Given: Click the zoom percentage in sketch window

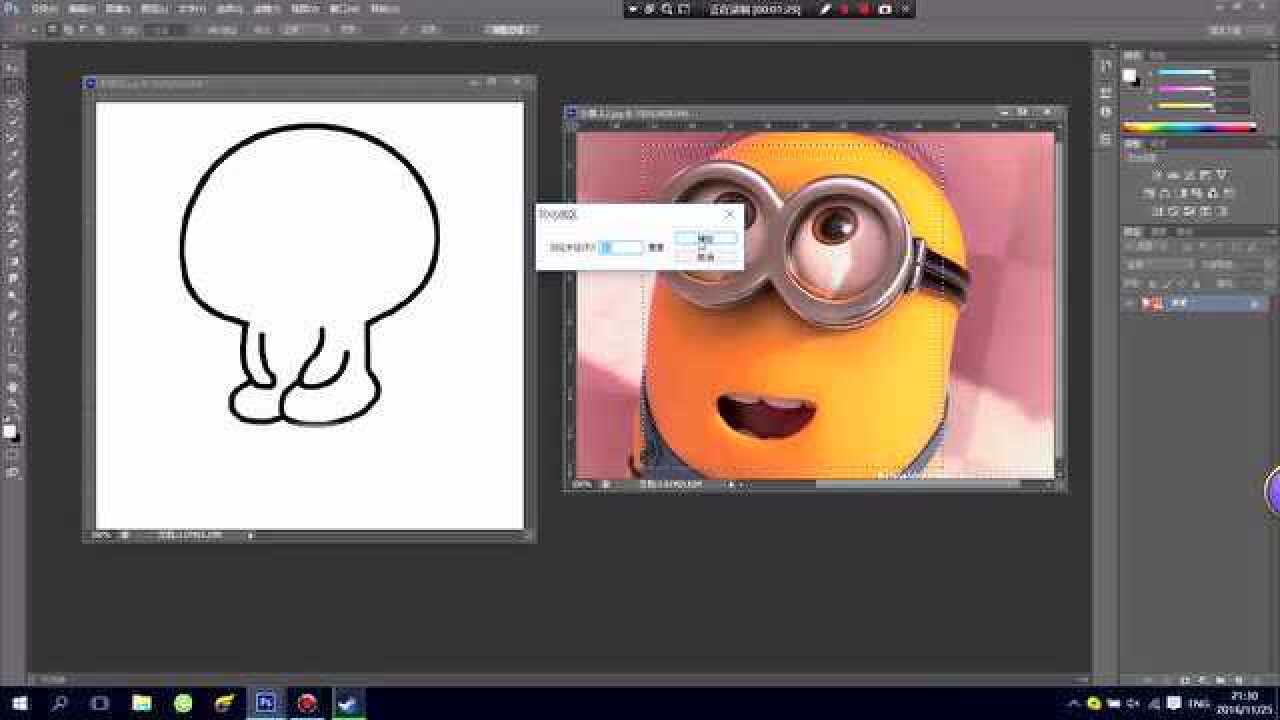Looking at the screenshot, I should 100,536.
